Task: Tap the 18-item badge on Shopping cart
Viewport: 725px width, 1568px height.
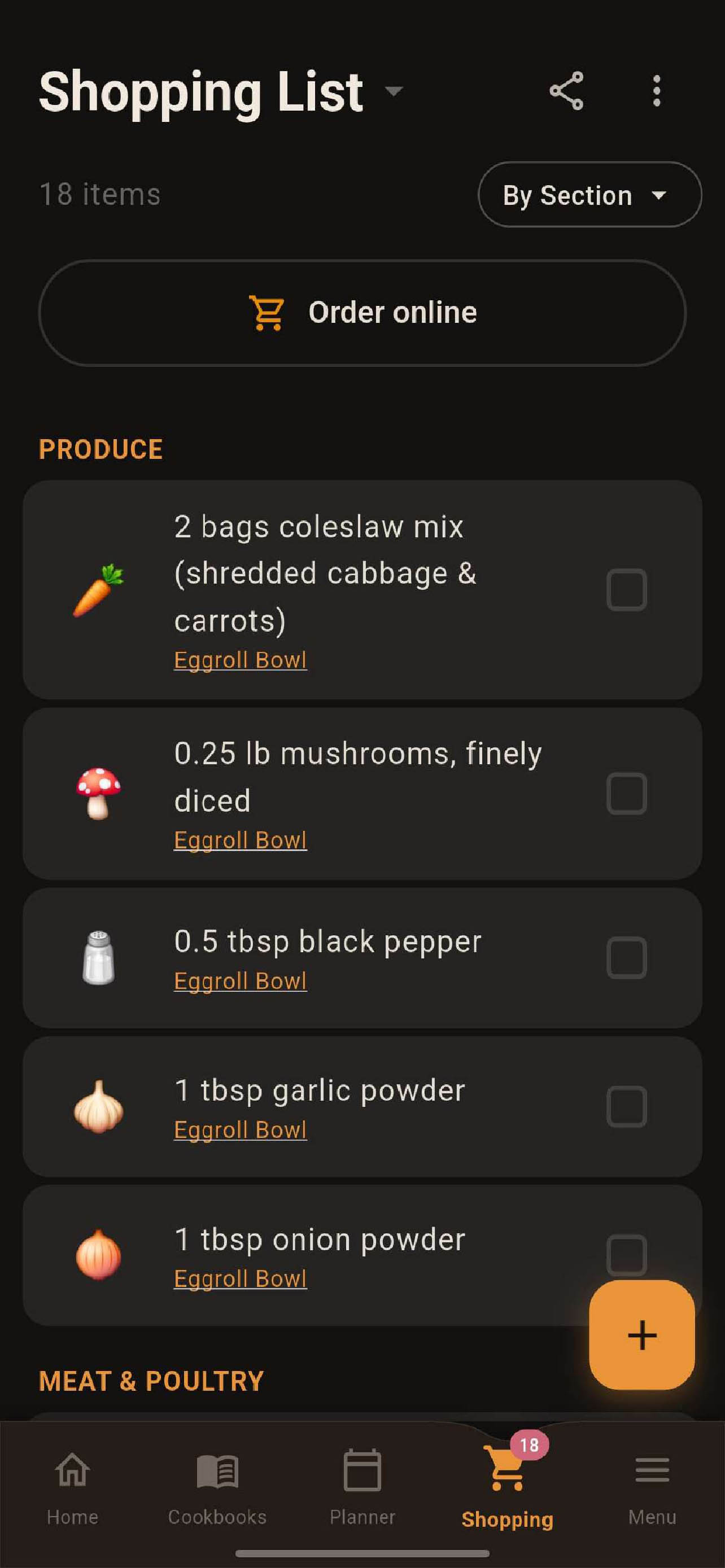Action: point(528,1443)
